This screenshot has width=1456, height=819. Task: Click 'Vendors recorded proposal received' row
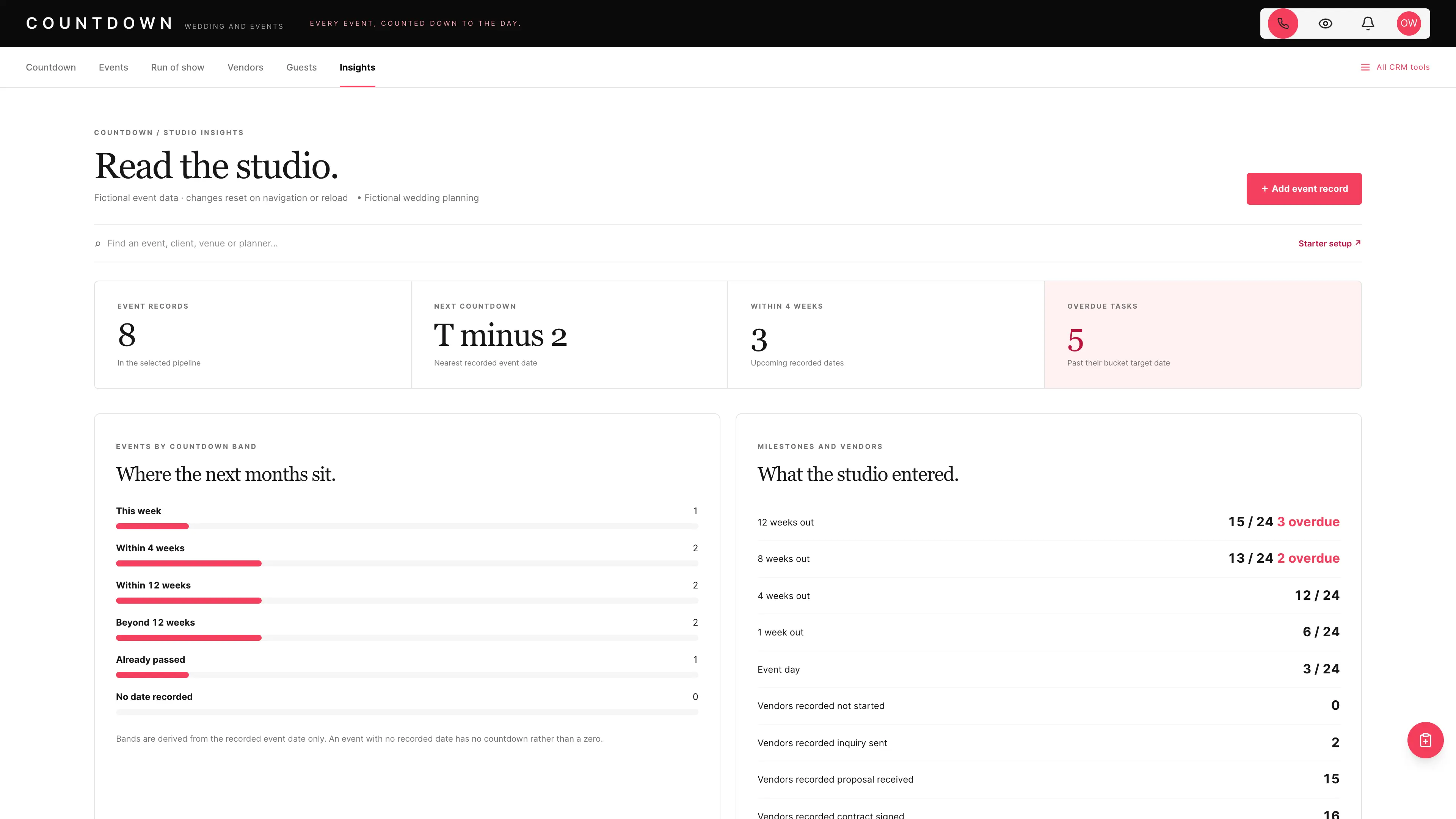pyautogui.click(x=1048, y=780)
